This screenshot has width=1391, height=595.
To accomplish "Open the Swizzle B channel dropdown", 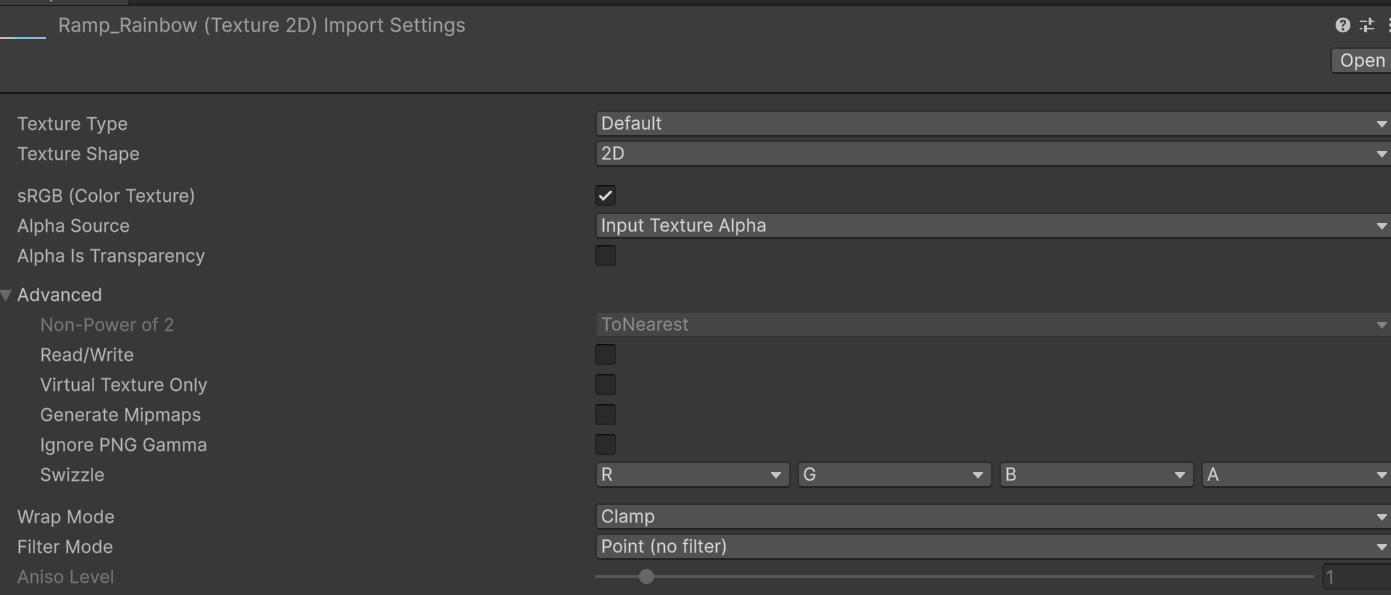I will 1096,475.
